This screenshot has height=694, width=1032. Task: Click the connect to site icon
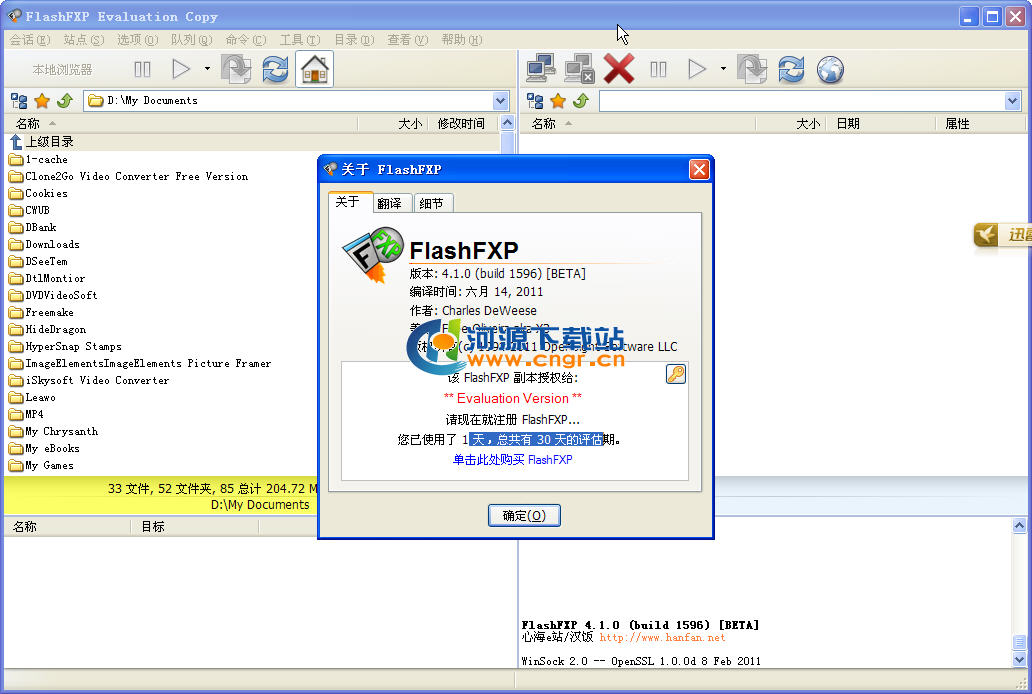pos(540,69)
